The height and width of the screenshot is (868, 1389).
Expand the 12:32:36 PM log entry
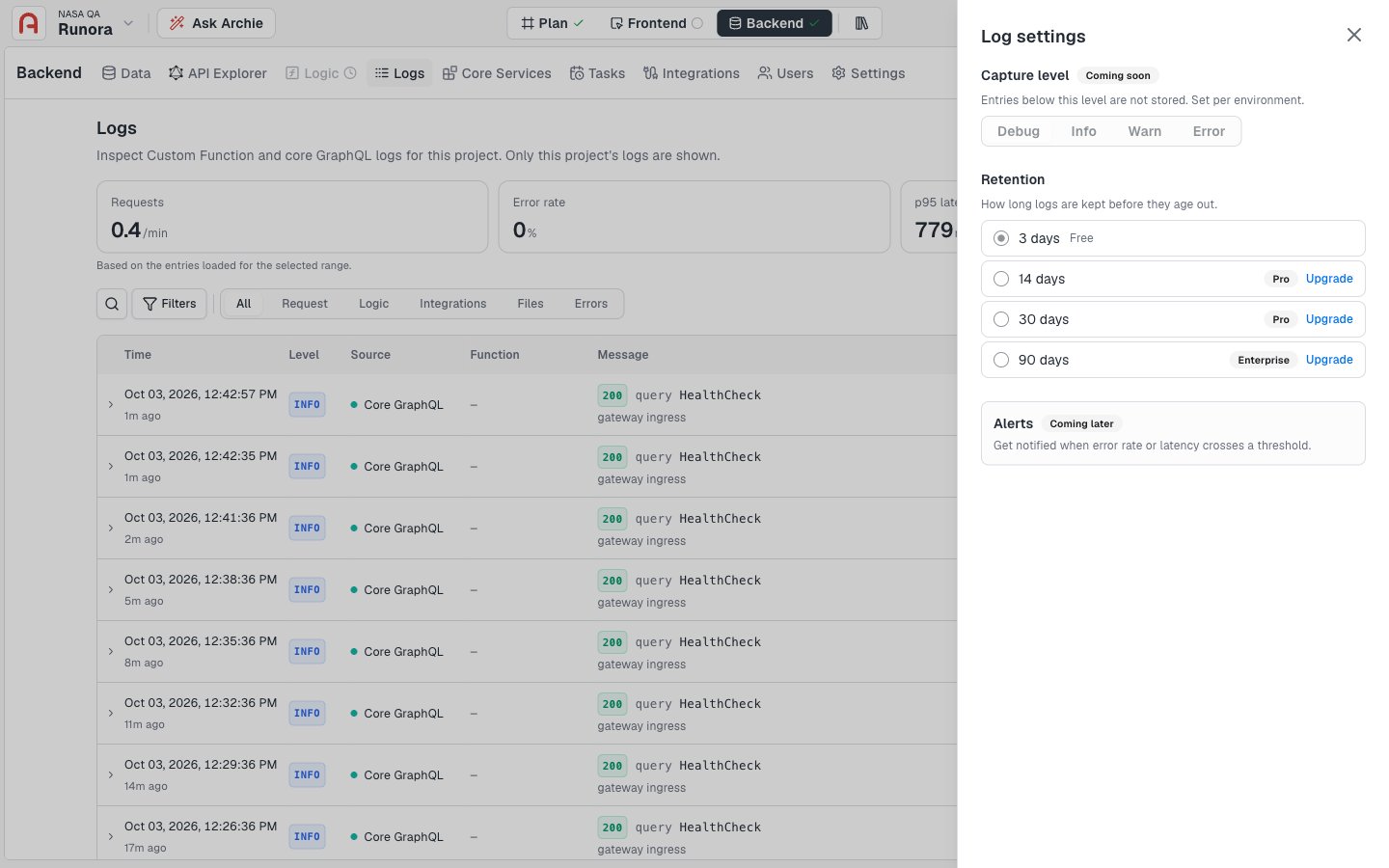pos(111,714)
